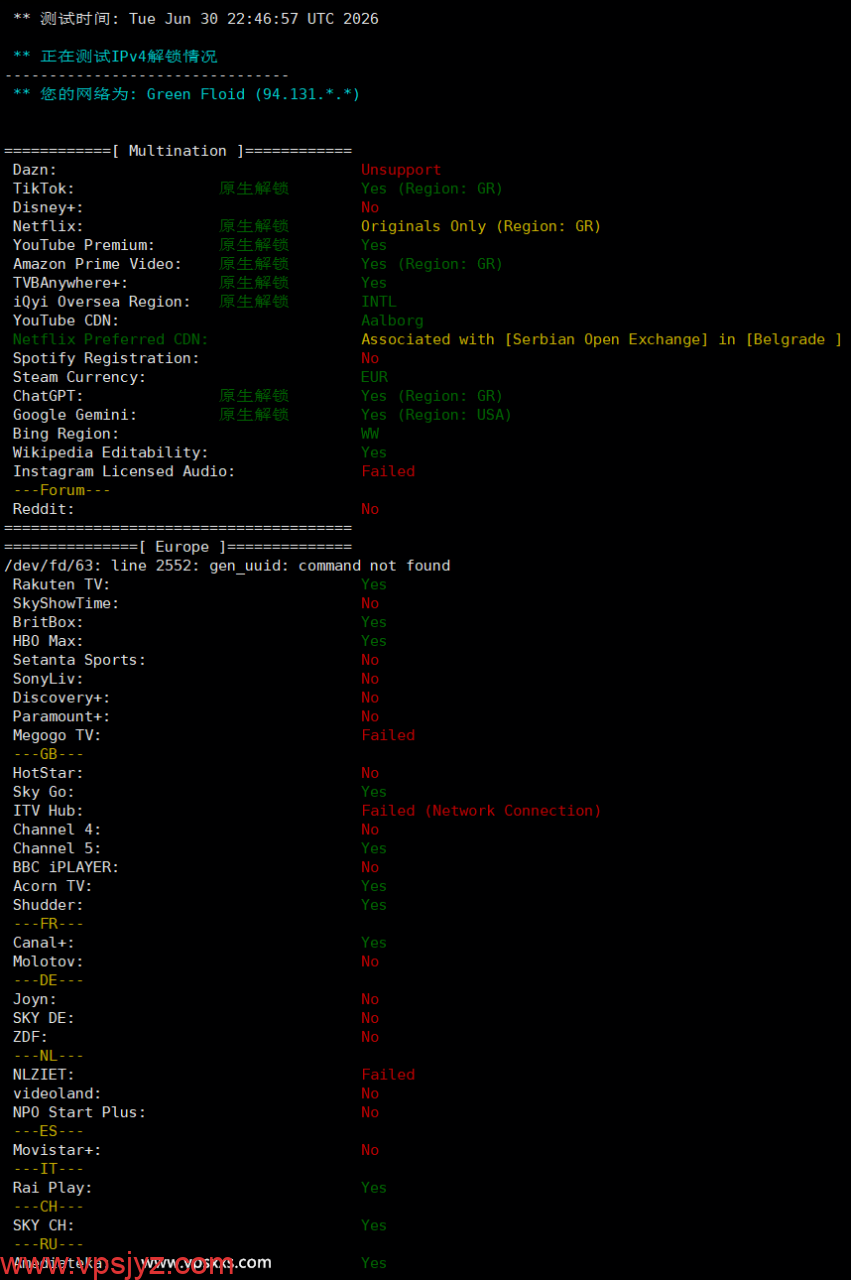
Task: Click the Rakuten TV row label
Action: 62,585
